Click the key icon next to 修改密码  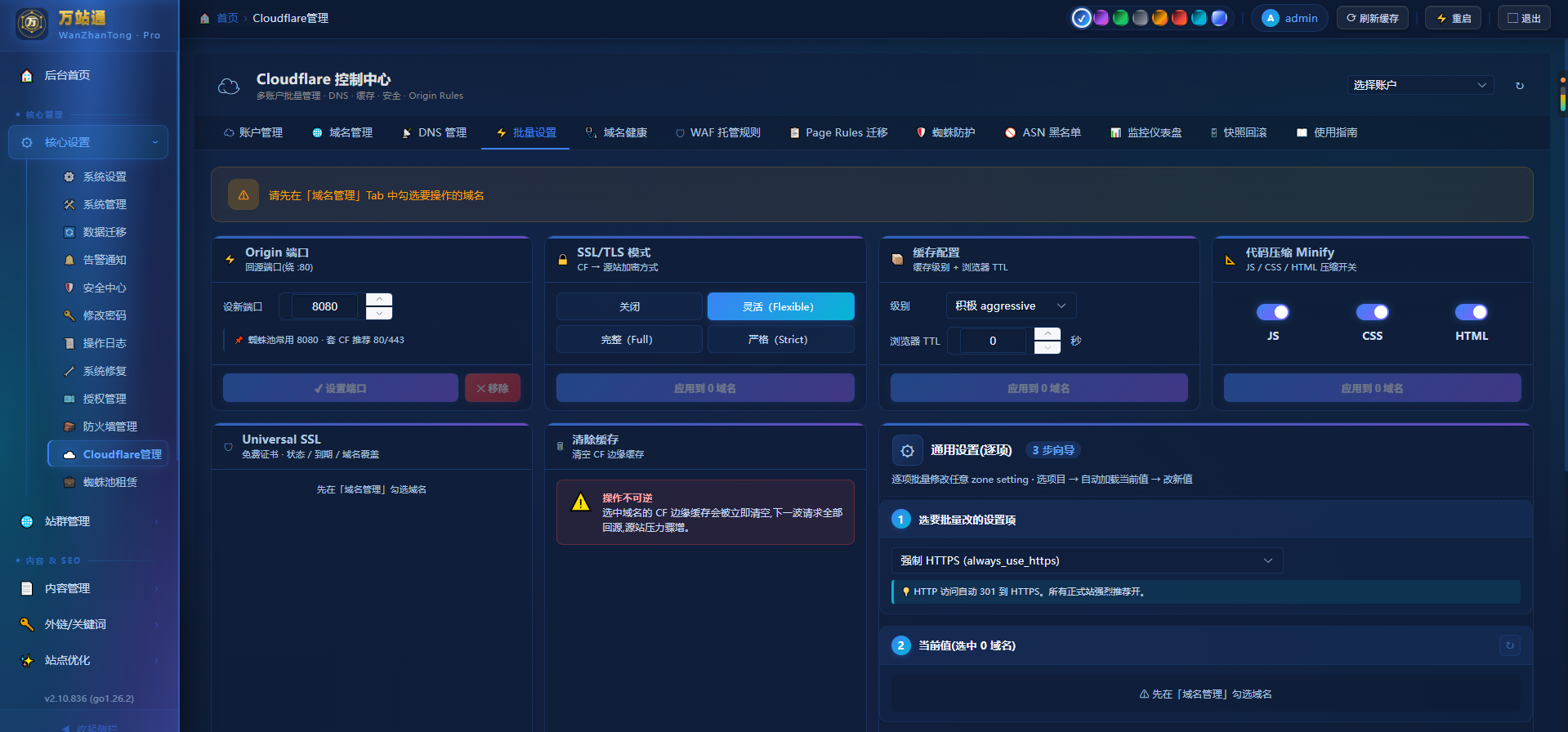pyautogui.click(x=69, y=315)
